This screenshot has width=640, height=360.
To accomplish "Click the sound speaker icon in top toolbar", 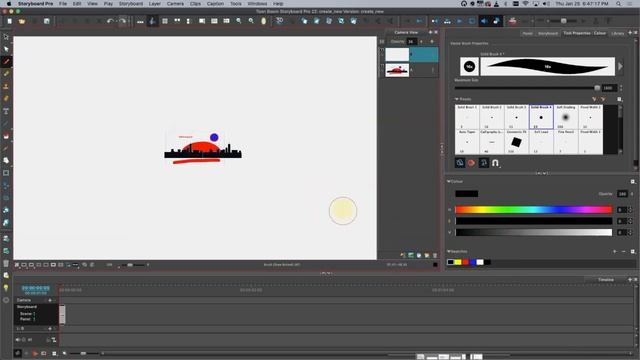I will (x=484, y=21).
